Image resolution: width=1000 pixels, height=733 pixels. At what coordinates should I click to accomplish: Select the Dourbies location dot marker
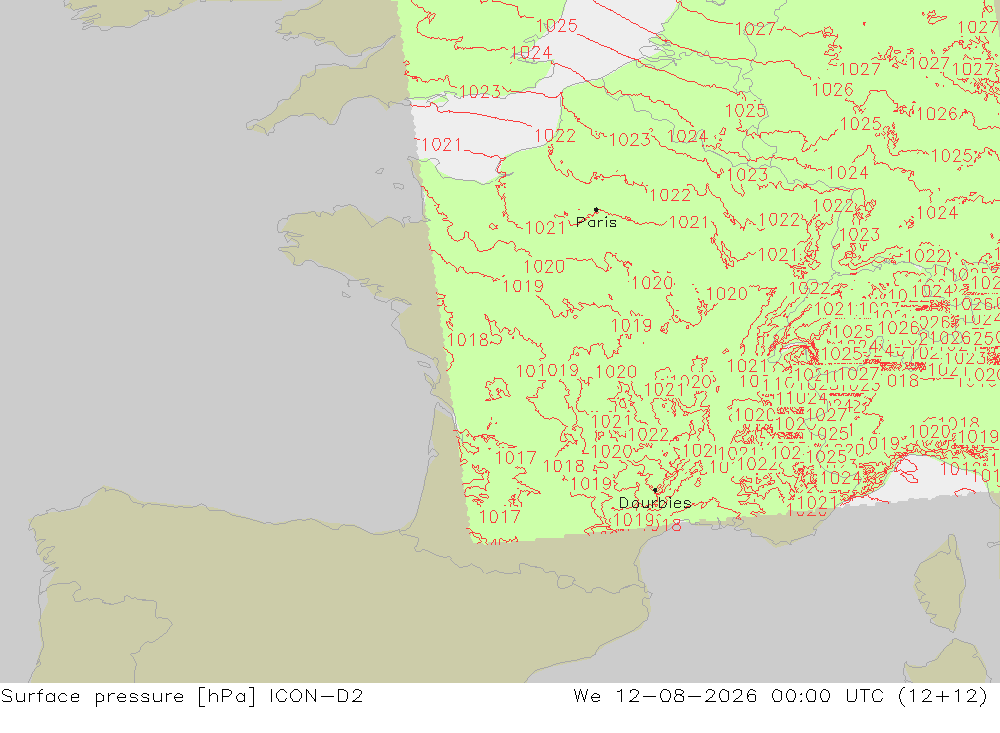tap(655, 490)
